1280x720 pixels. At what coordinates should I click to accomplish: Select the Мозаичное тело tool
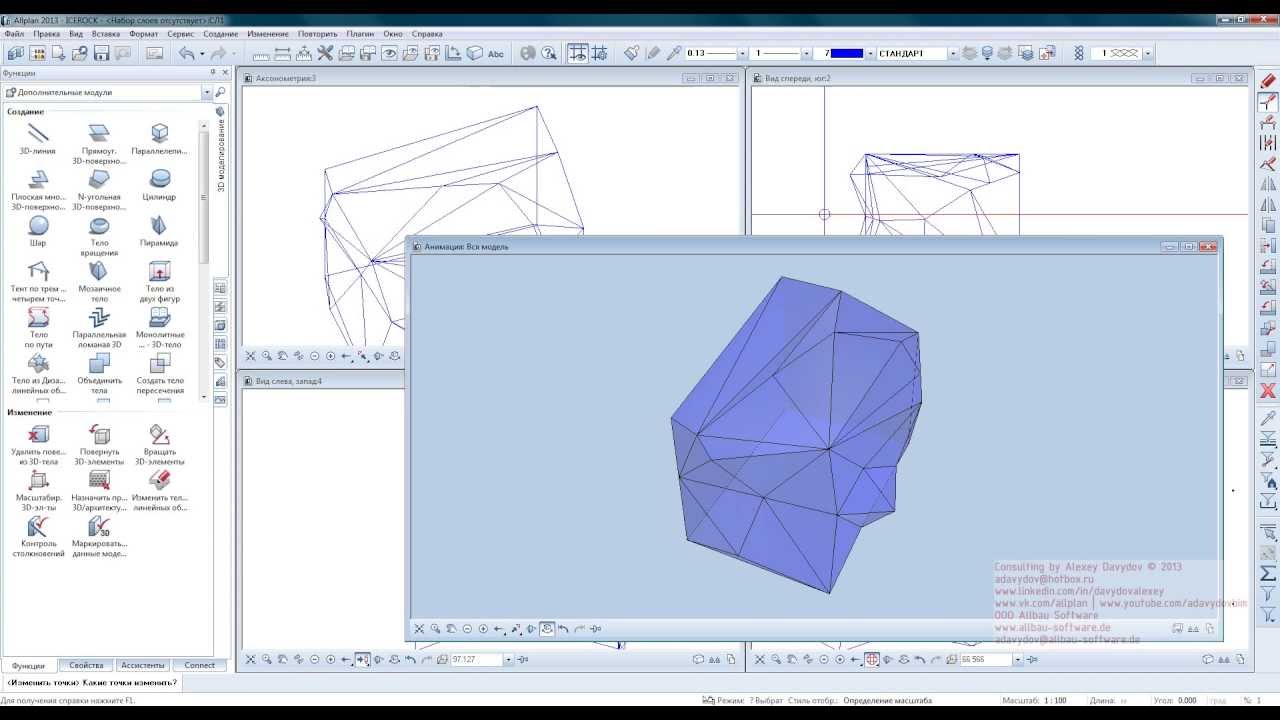99,281
